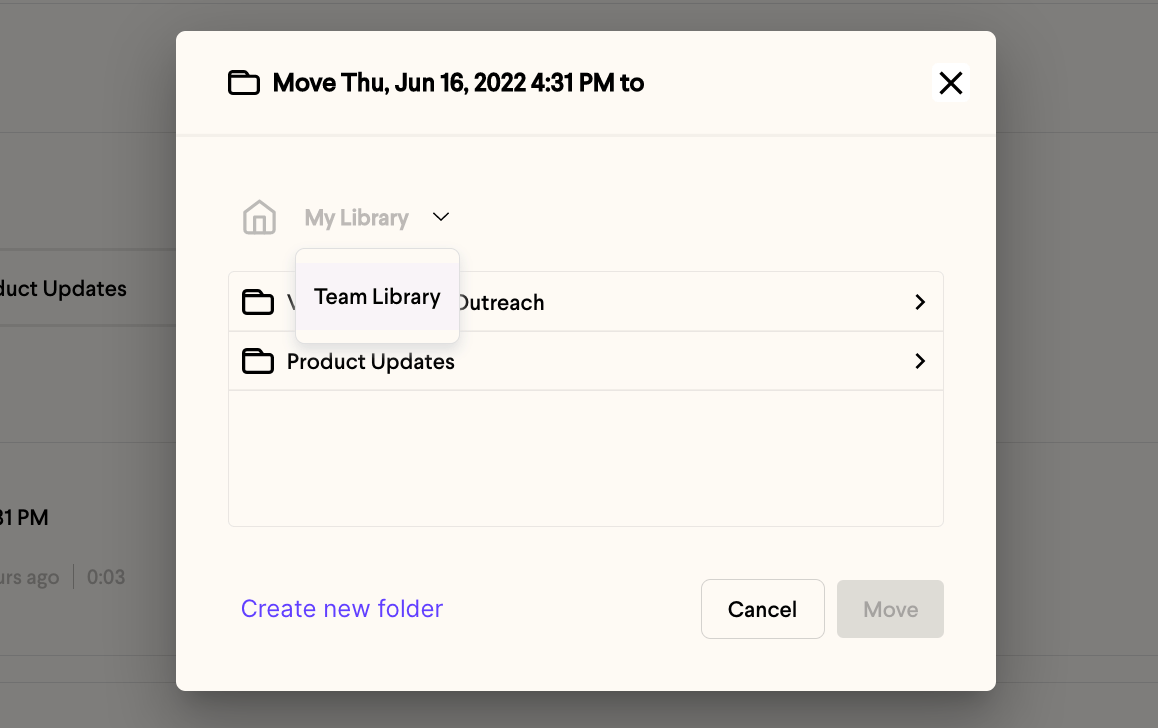
Task: Click the dialog title with the recording date
Action: pos(458,83)
